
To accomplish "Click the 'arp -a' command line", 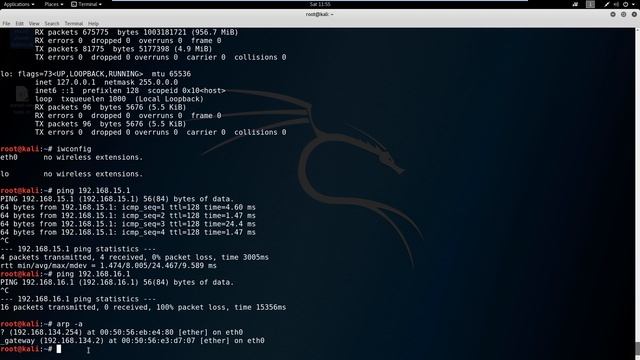I will (x=41, y=324).
